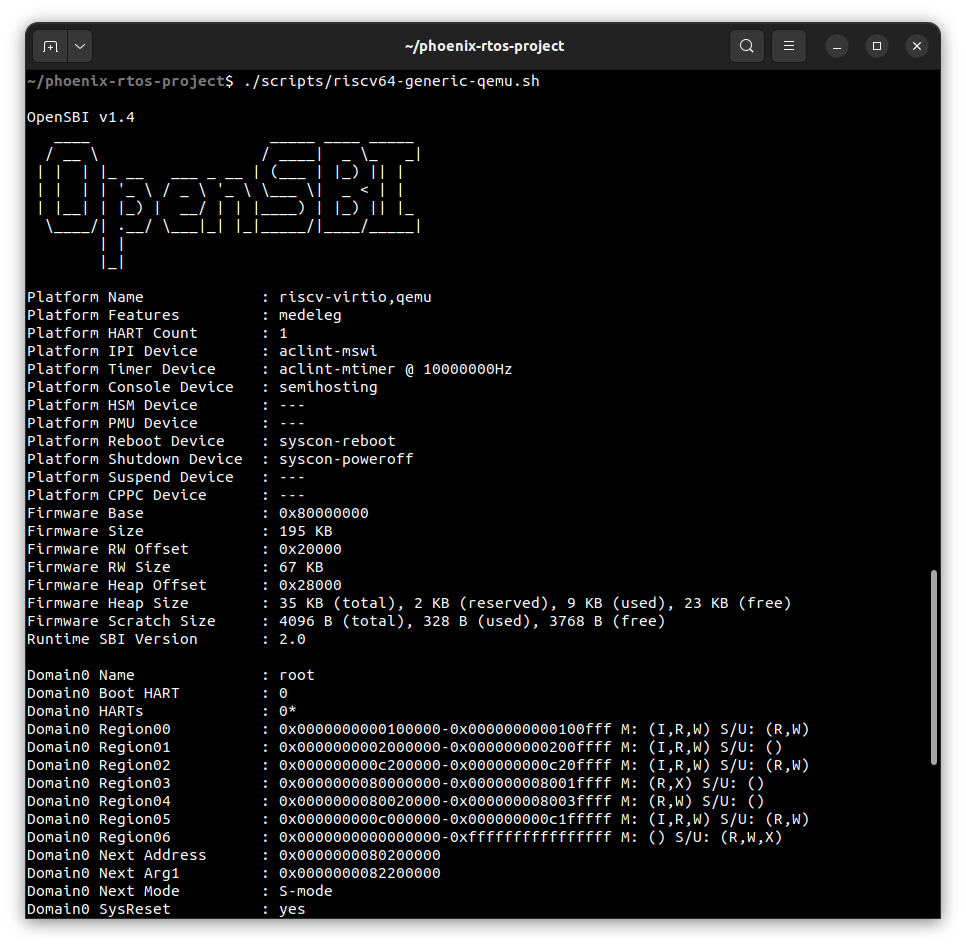The height and width of the screenshot is (947, 966).
Task: Click the Firmware RW Offset value 0x20000
Action: click(310, 549)
